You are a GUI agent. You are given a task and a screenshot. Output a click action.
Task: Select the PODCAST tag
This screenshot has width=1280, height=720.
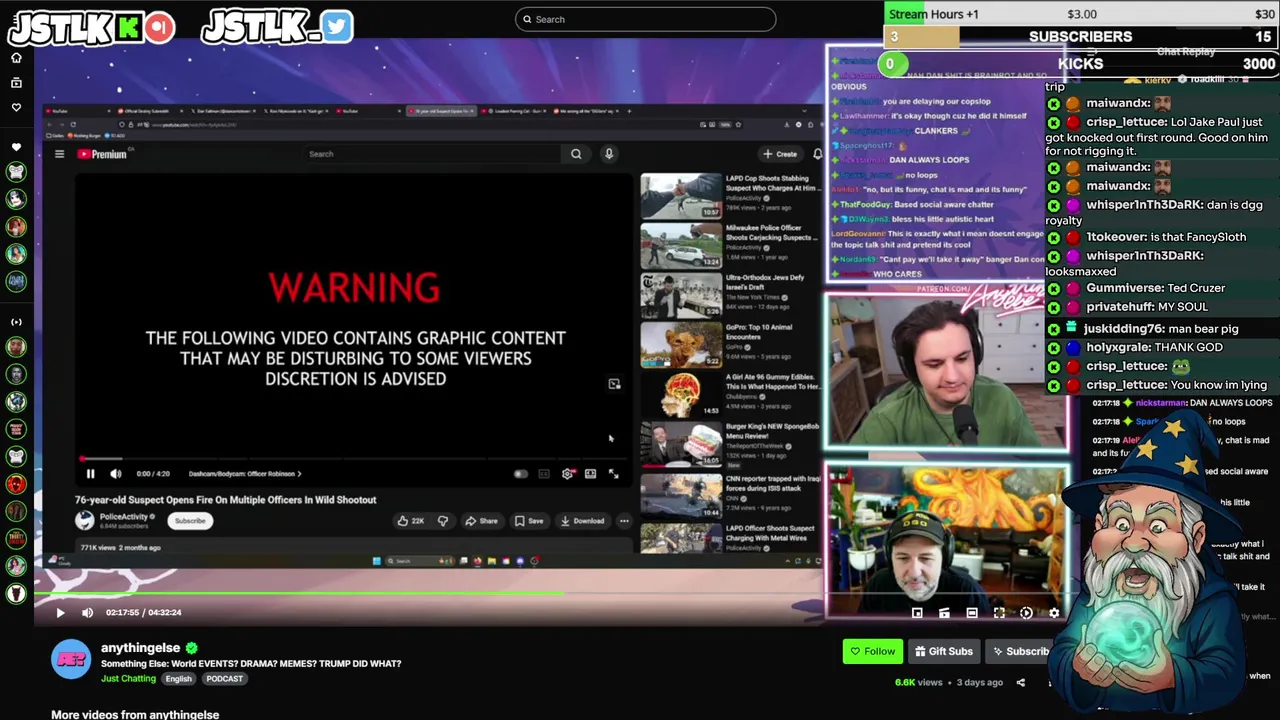(x=224, y=679)
